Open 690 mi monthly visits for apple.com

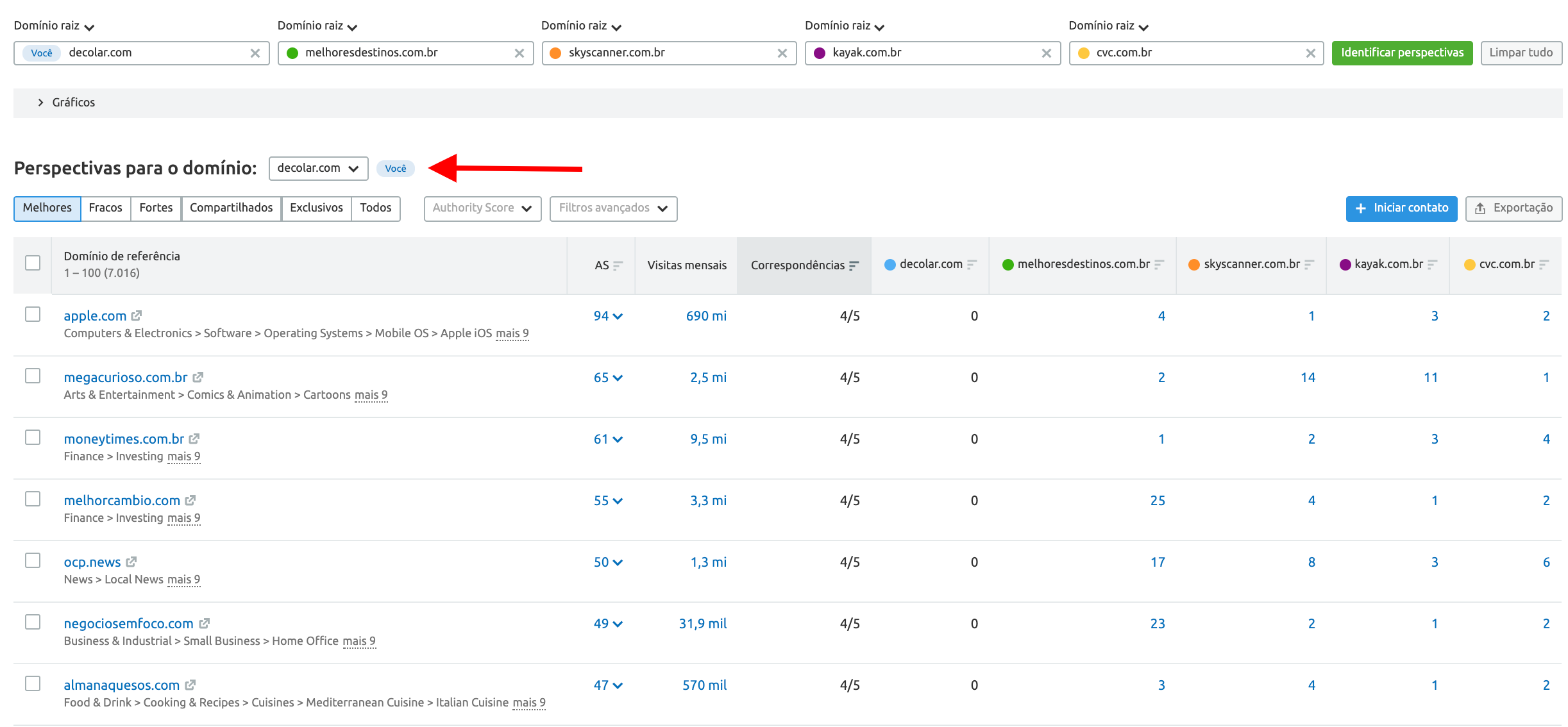(x=706, y=316)
